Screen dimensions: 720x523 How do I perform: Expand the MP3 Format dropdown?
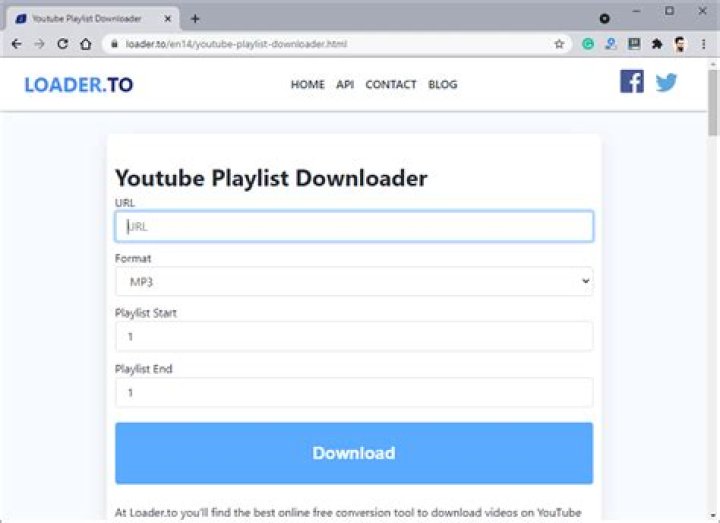(x=354, y=281)
